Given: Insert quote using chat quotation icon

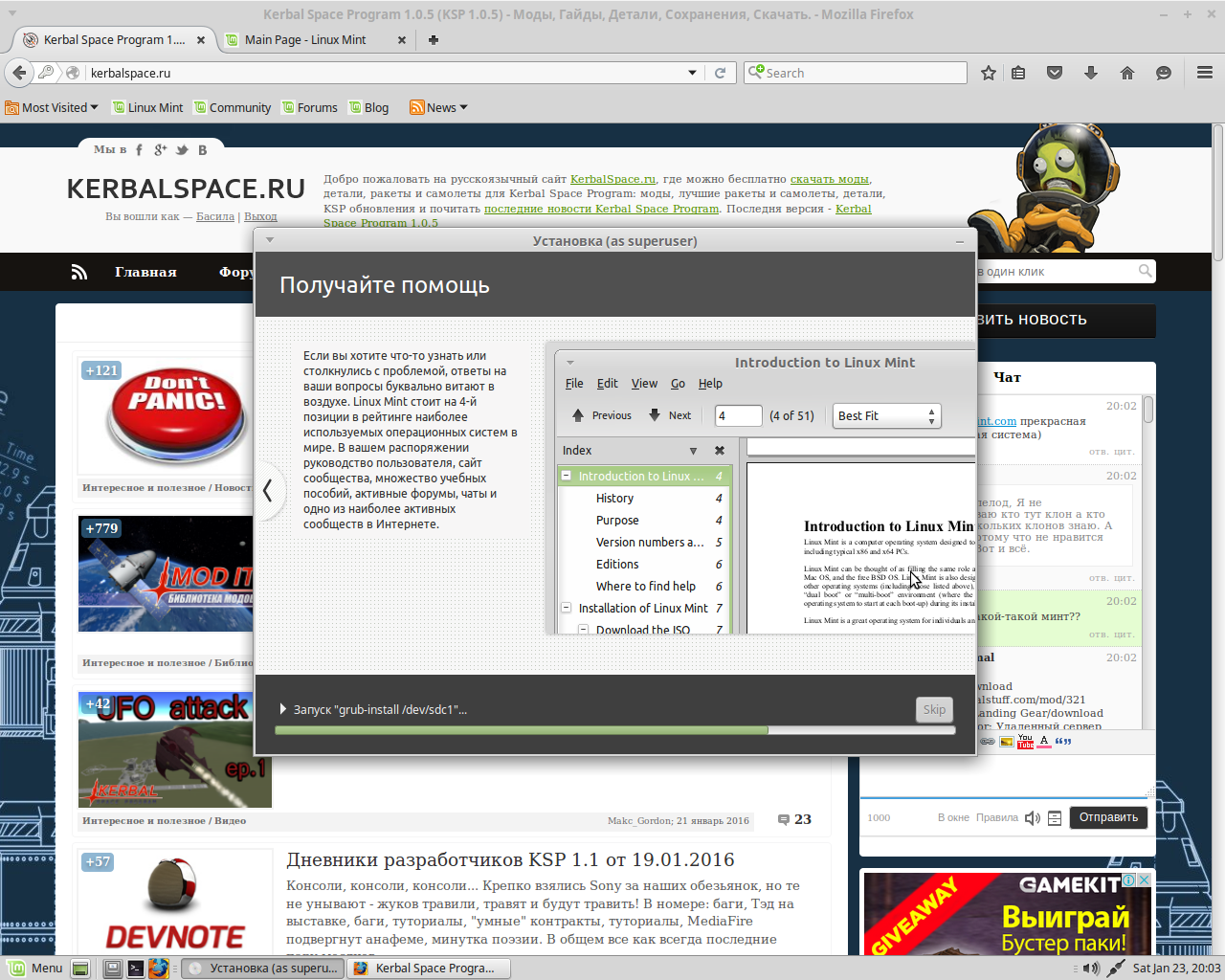Looking at the screenshot, I should [x=1063, y=741].
